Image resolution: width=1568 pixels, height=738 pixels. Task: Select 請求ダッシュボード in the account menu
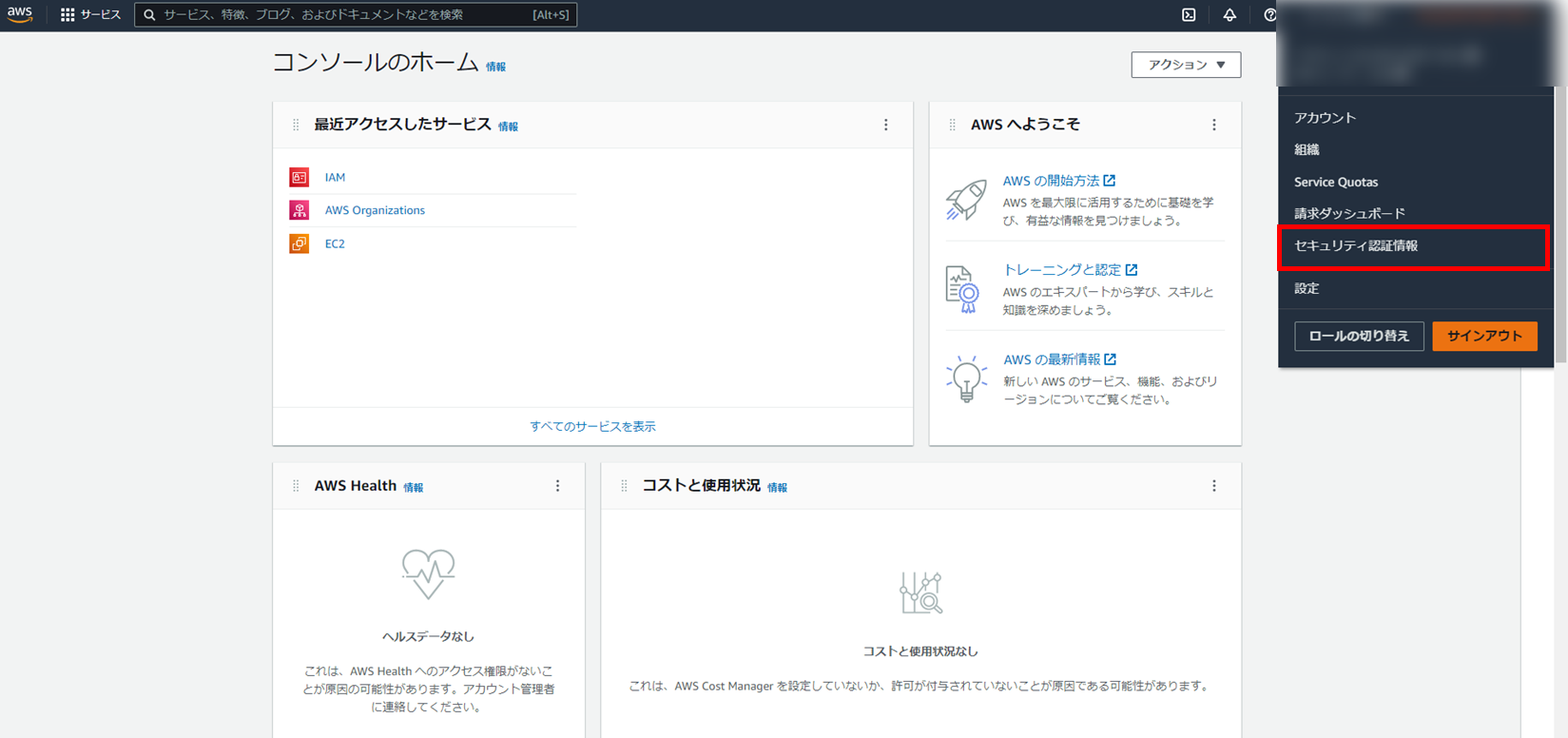(x=1349, y=214)
